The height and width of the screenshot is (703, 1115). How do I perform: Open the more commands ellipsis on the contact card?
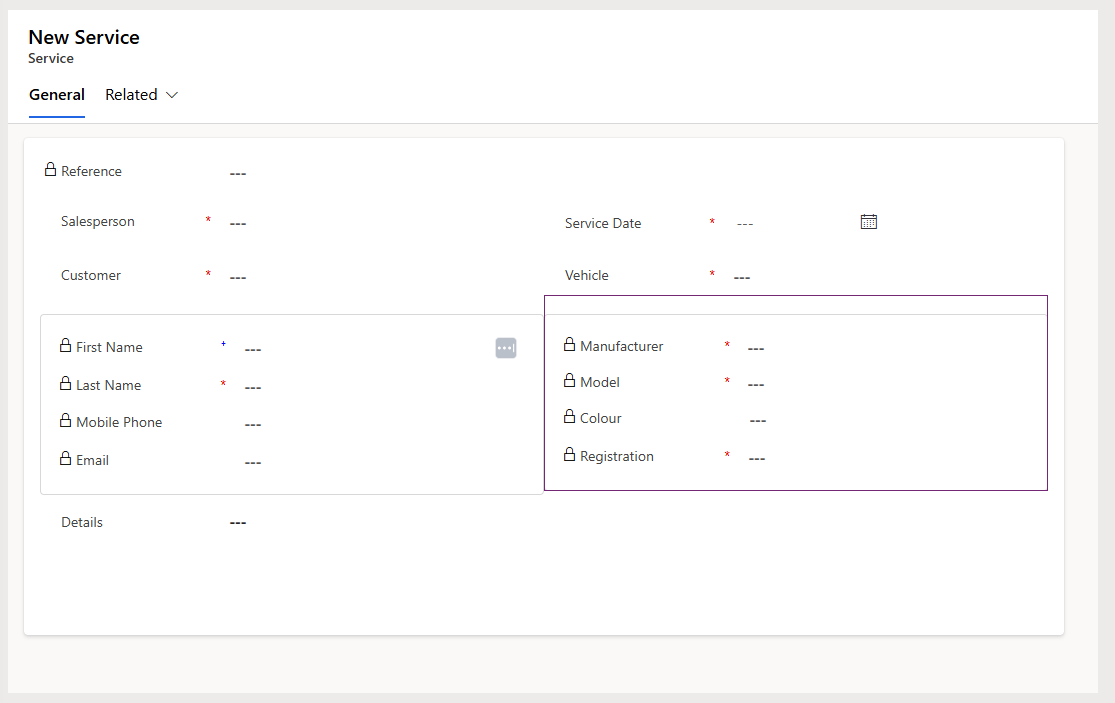(506, 347)
